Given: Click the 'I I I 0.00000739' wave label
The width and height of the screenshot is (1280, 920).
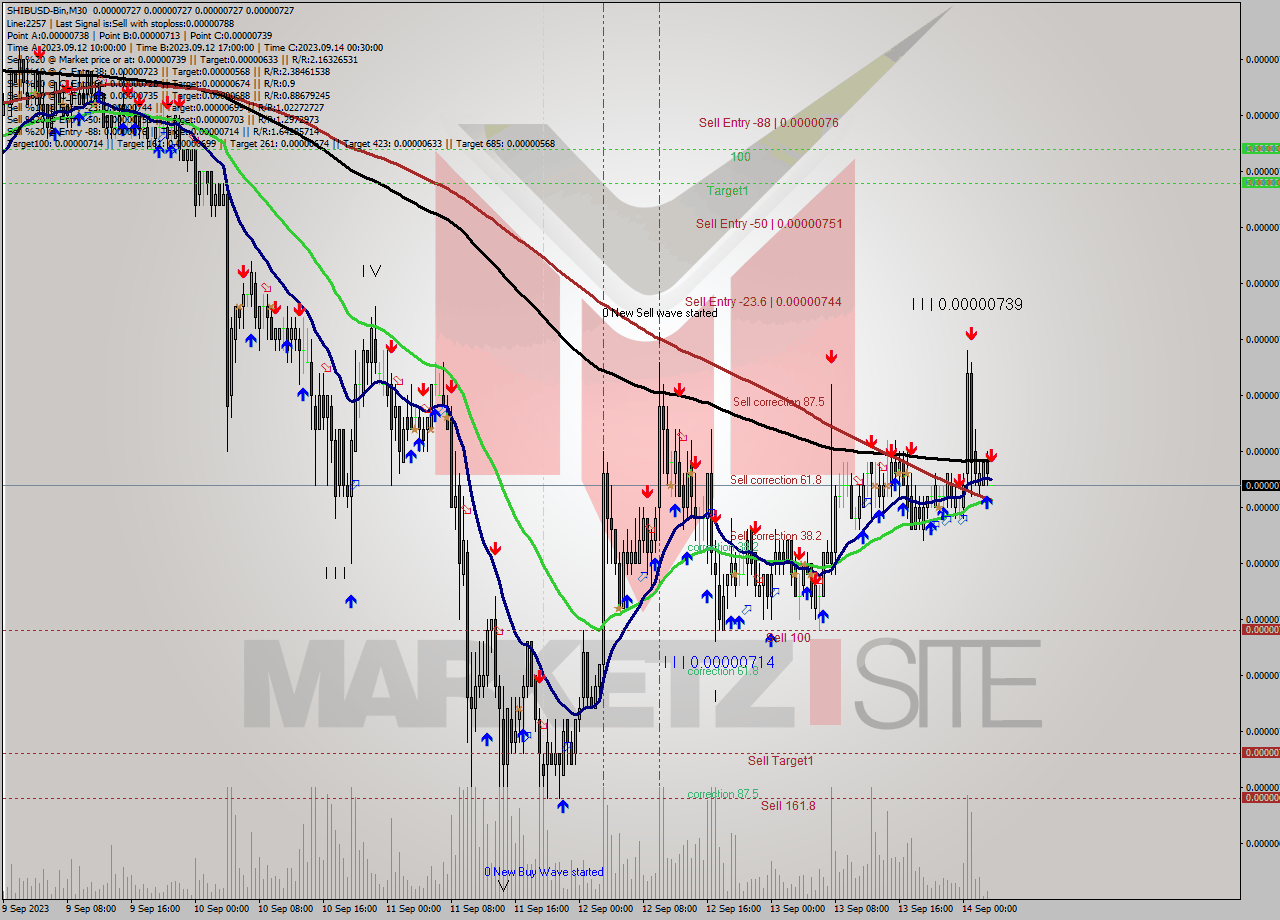Looking at the screenshot, I should (967, 304).
